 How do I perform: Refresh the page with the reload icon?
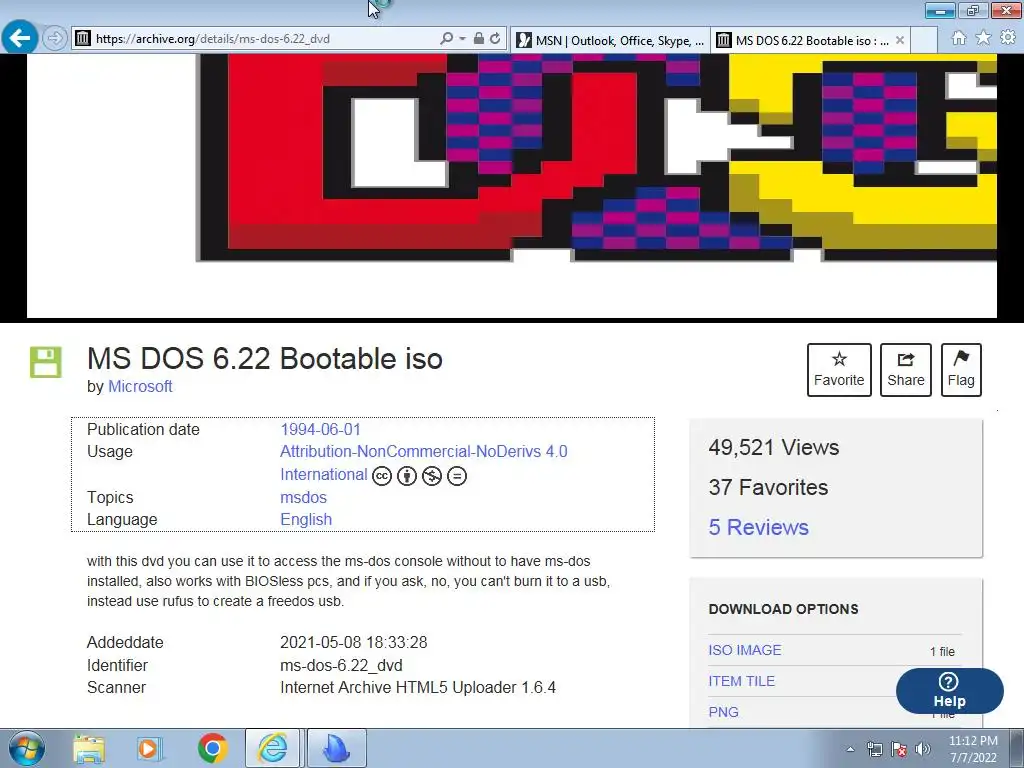tap(495, 39)
